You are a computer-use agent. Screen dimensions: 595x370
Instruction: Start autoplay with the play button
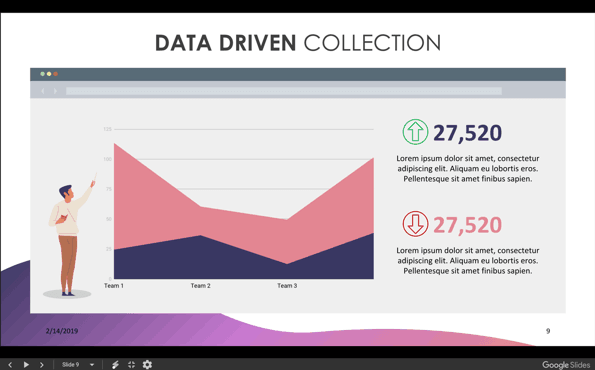(x=26, y=365)
